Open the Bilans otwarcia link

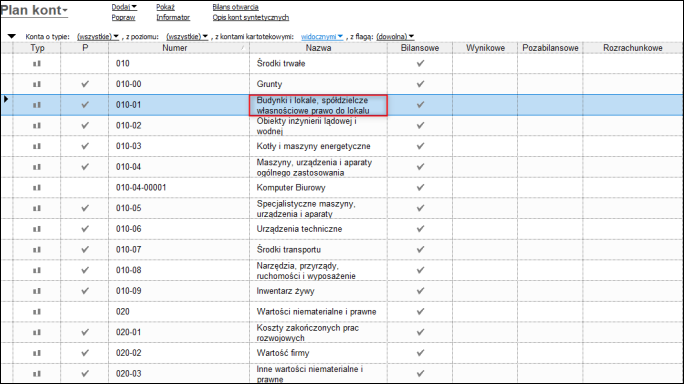(236, 7)
